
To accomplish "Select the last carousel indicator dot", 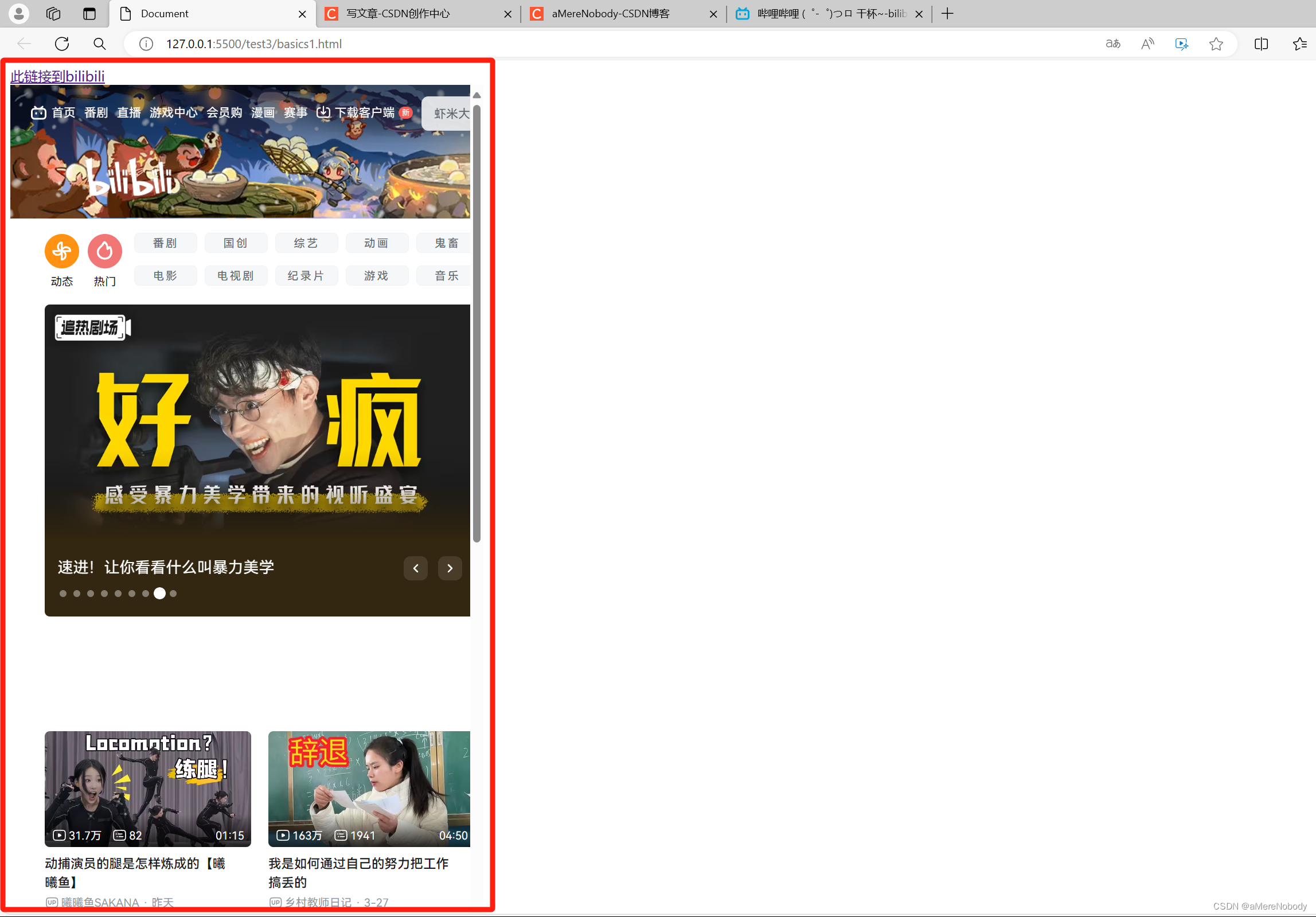I will click(173, 594).
